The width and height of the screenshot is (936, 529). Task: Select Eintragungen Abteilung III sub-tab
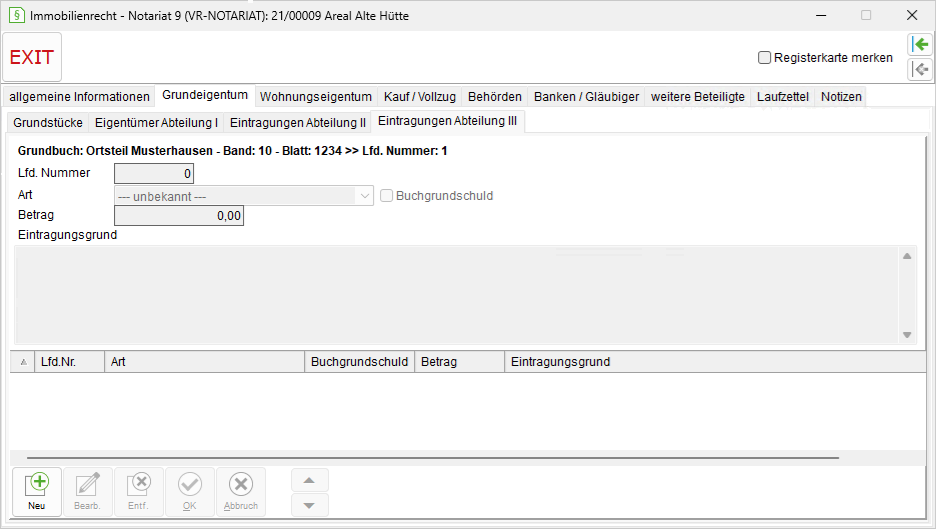[447, 121]
